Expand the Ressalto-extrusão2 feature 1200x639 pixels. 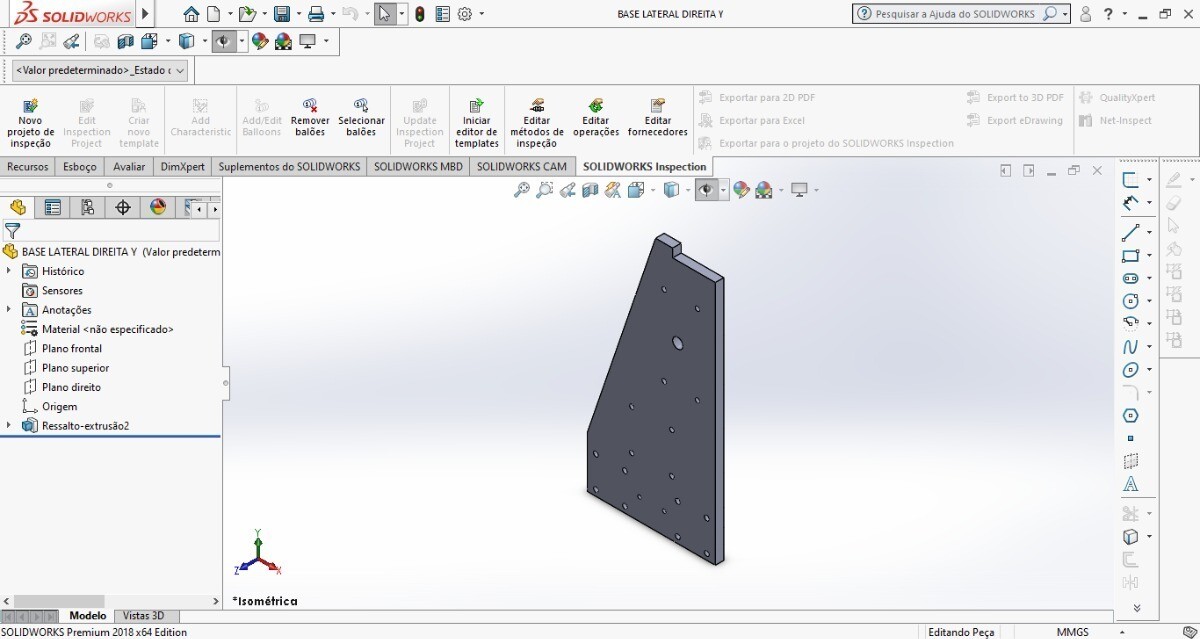(x=9, y=426)
